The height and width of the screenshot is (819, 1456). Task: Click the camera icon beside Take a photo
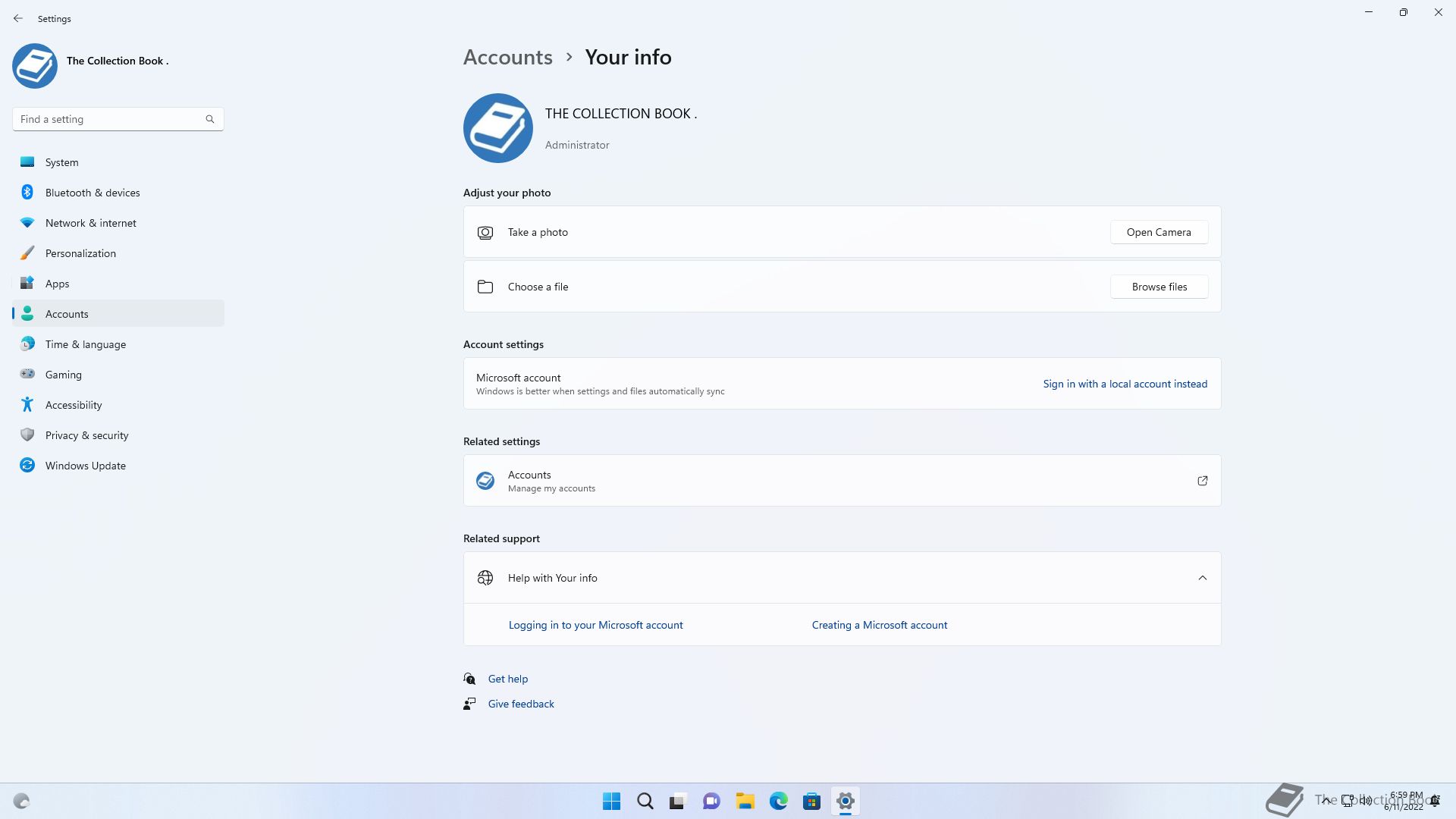click(485, 233)
